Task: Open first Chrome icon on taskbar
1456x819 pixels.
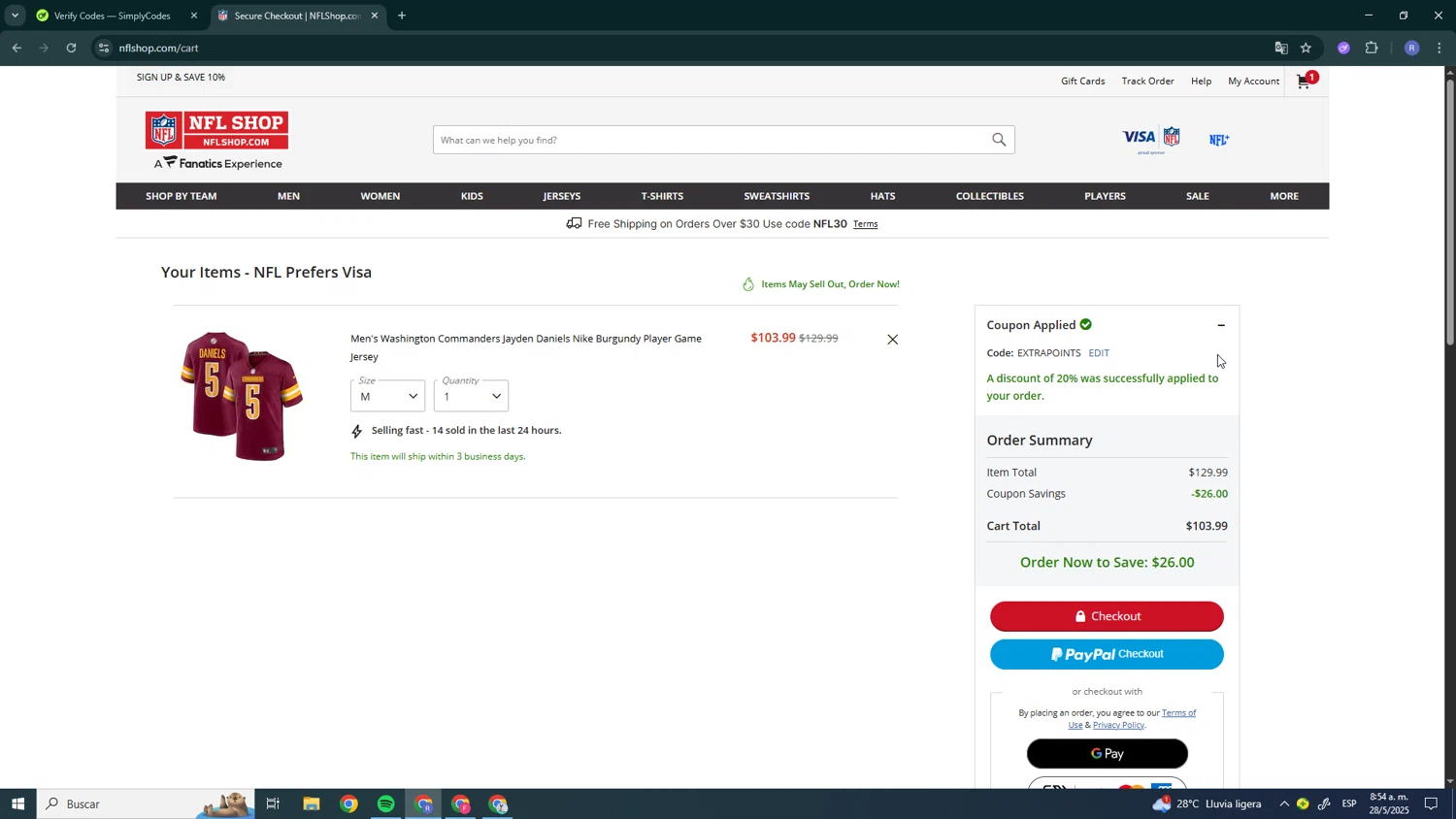Action: point(348,803)
